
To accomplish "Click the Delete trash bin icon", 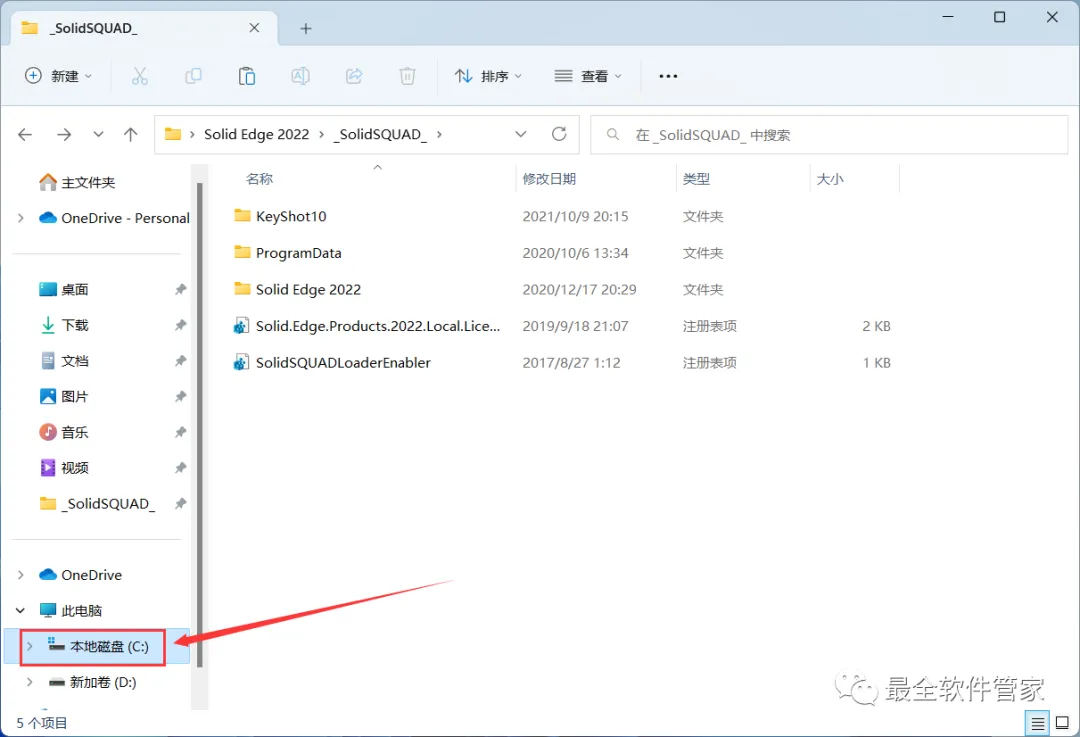I will [408, 76].
